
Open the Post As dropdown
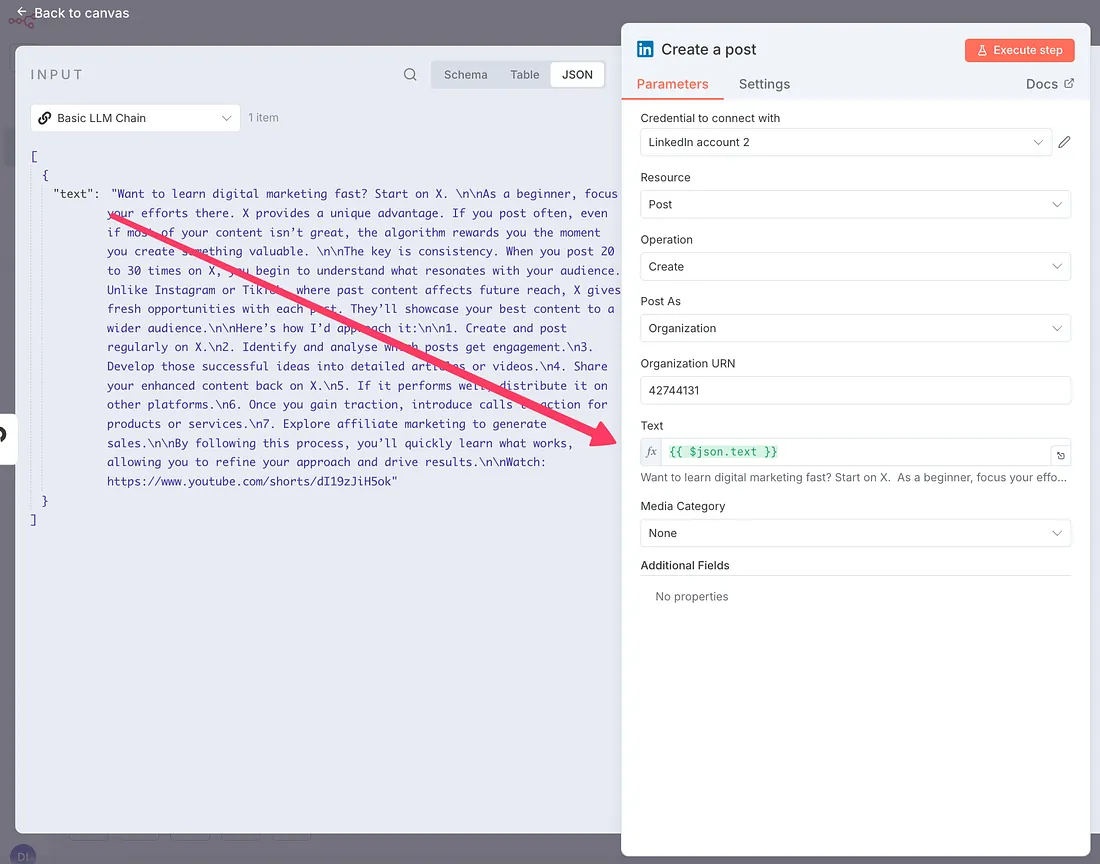tap(855, 329)
